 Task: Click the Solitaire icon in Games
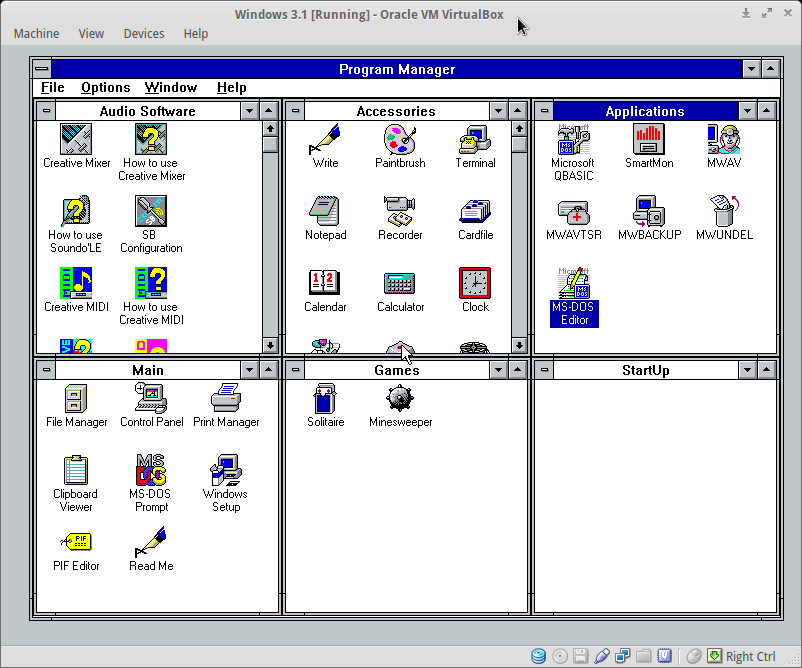[x=325, y=399]
